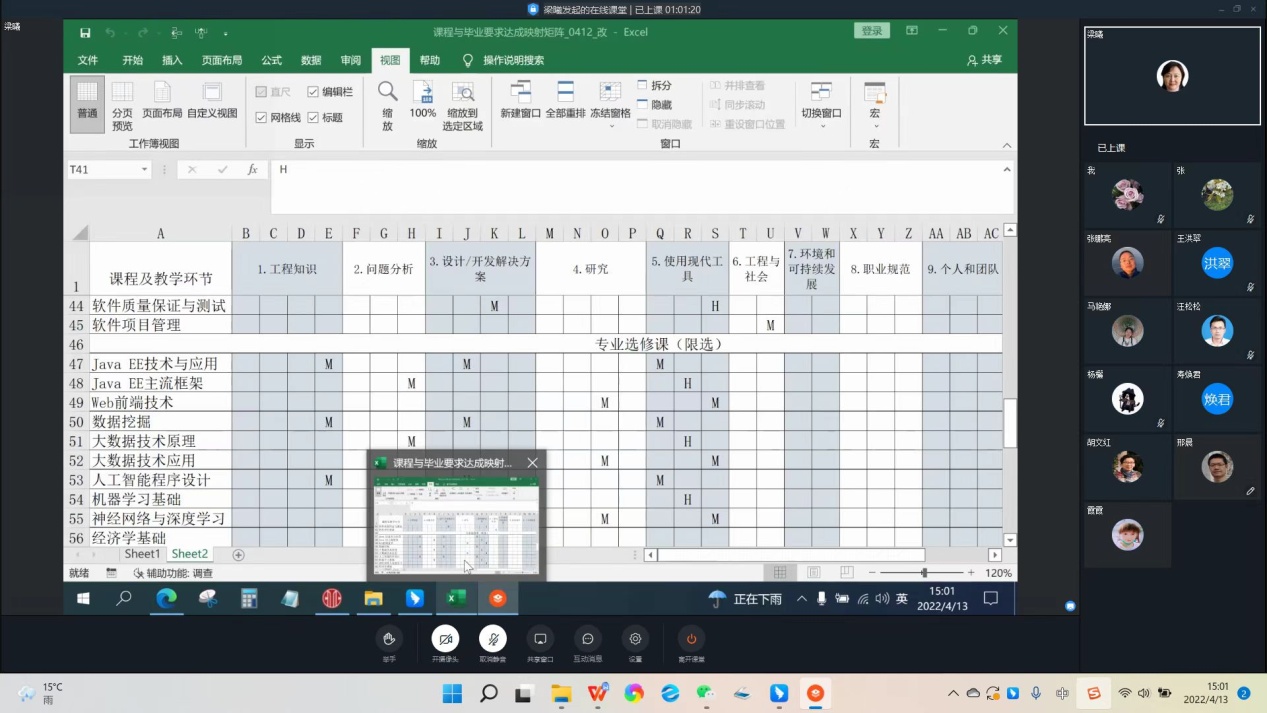Set zoom to 100% via ribbon button
Viewport: 1267px width, 713px height.
(423, 100)
